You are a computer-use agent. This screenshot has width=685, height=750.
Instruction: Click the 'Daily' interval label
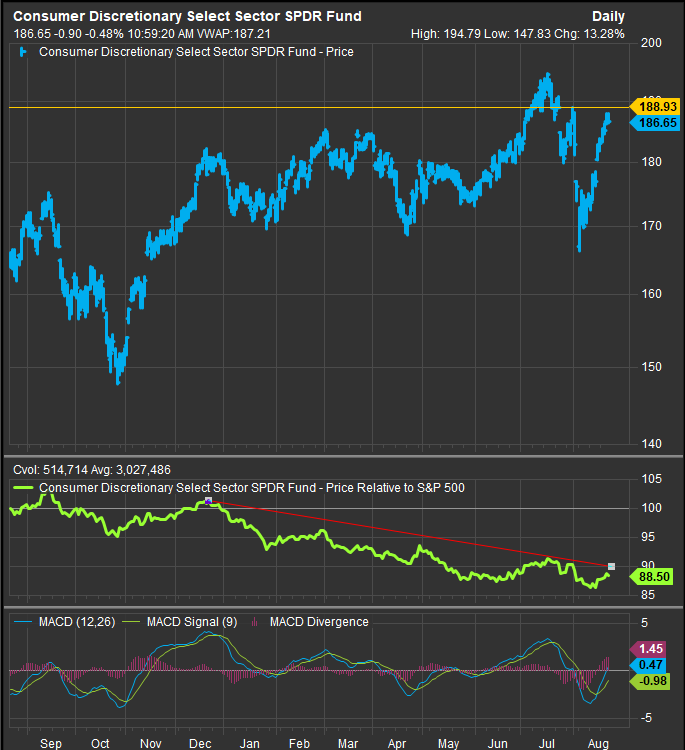click(x=608, y=17)
